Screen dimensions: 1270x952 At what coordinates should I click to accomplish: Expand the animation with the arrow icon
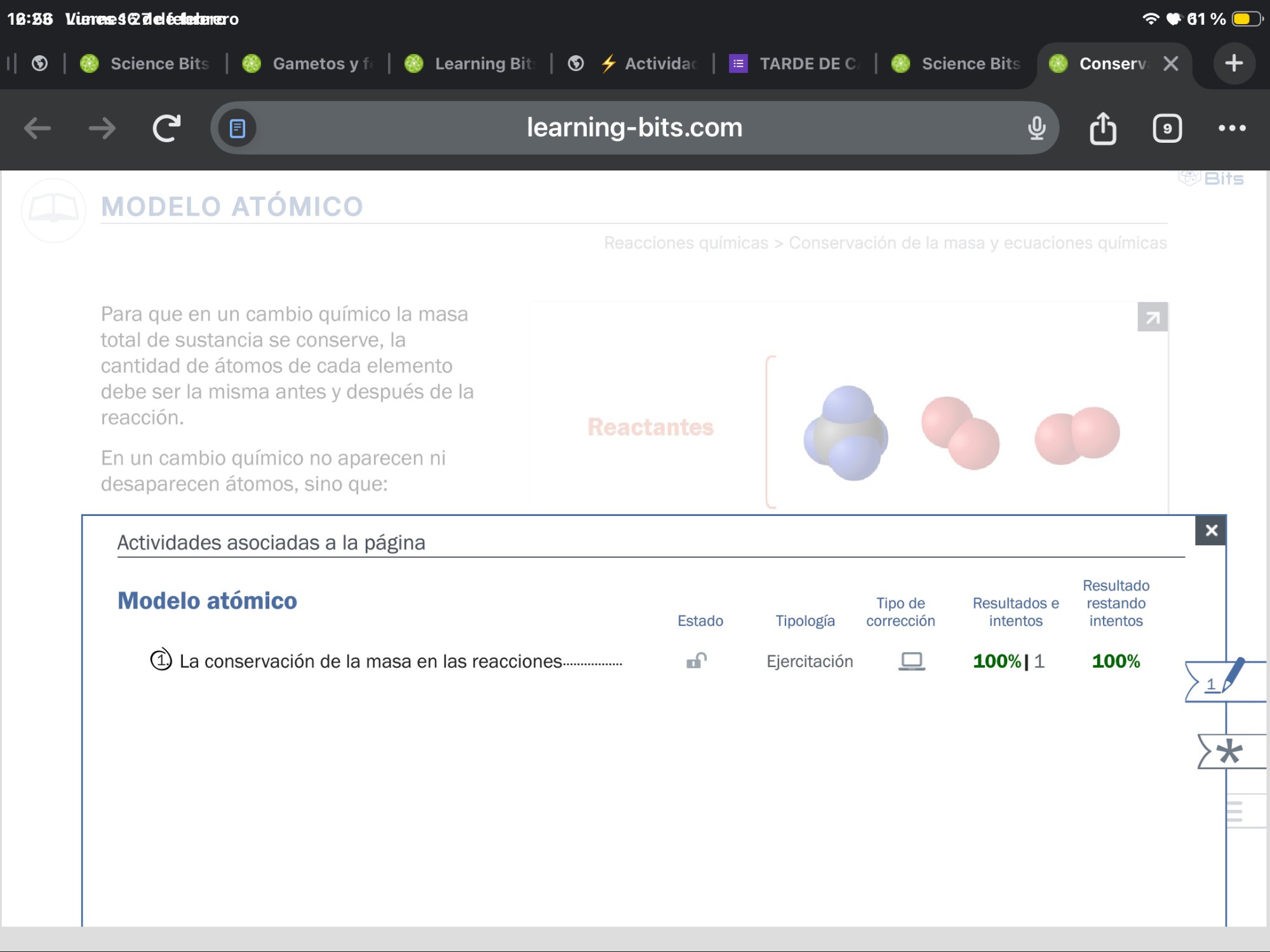pyautogui.click(x=1153, y=317)
